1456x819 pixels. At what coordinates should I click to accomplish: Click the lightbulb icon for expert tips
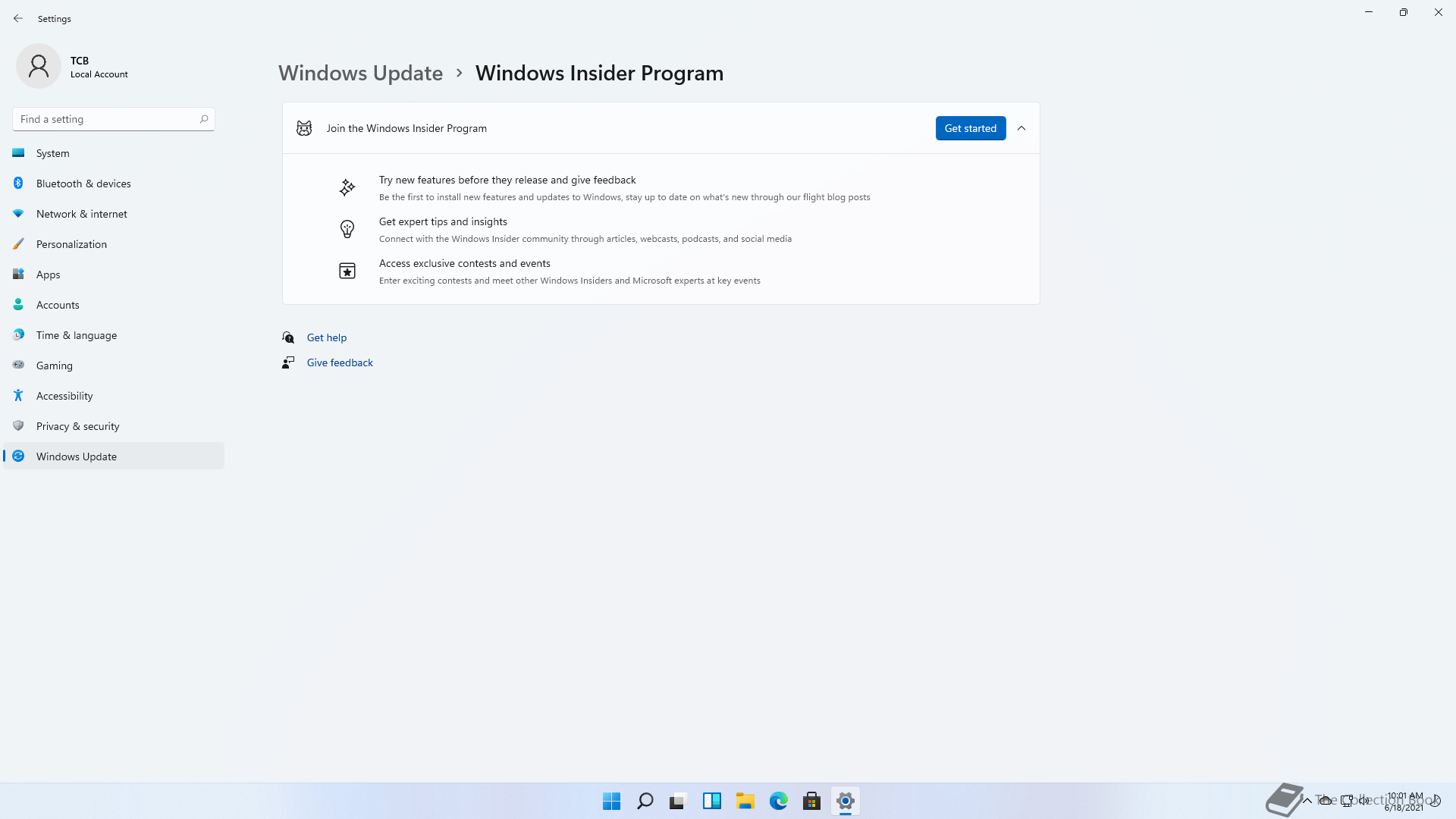[x=347, y=229]
